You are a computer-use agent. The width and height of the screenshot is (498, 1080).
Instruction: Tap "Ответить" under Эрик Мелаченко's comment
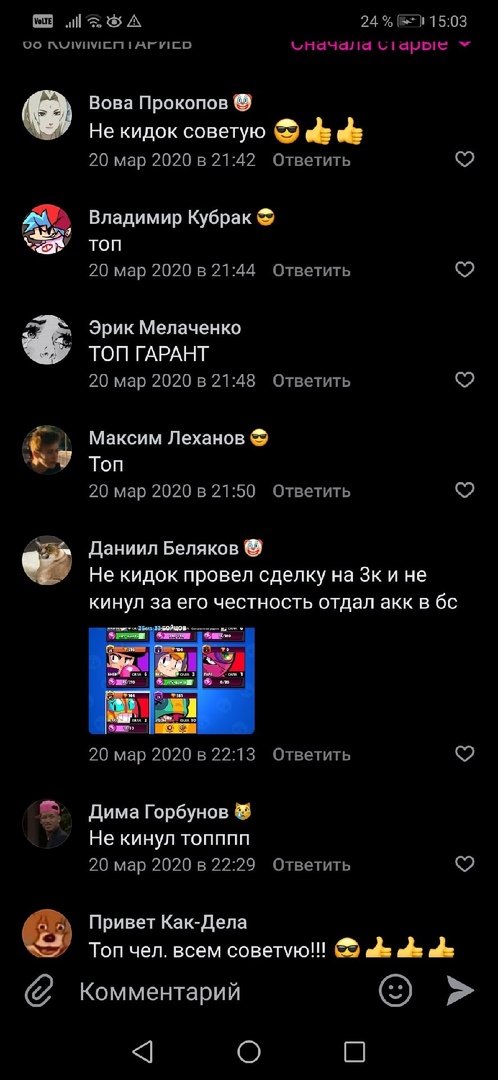tap(311, 380)
